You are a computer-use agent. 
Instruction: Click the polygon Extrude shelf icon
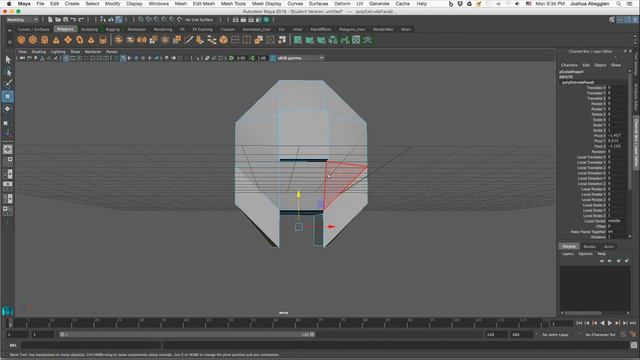153,40
